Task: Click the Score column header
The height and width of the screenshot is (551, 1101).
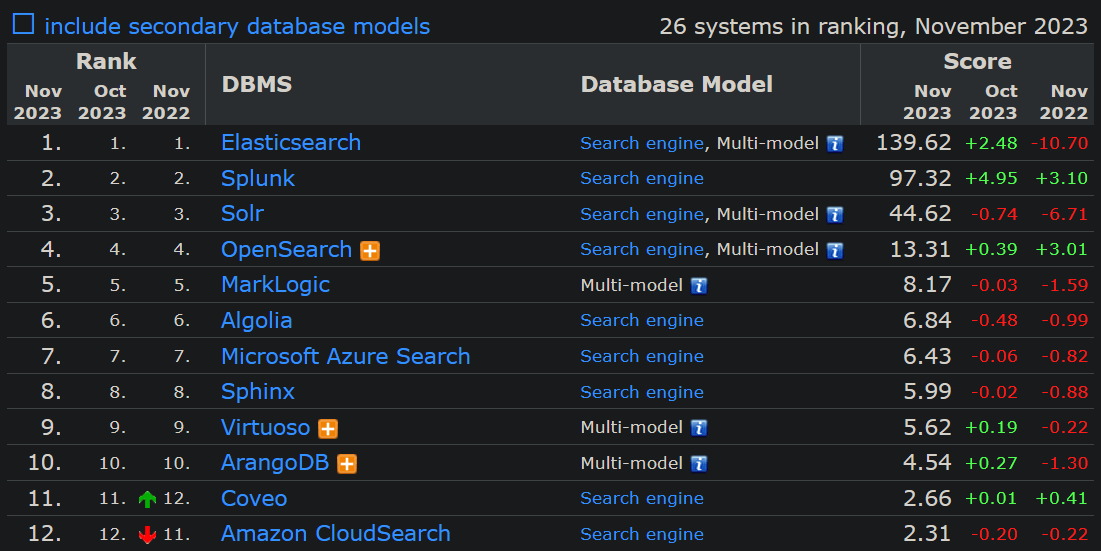Action: pyautogui.click(x=977, y=61)
